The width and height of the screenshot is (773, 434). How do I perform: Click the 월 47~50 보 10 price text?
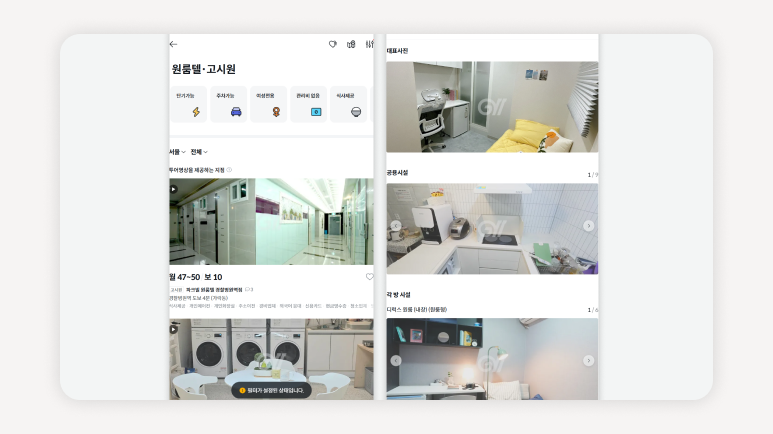[x=196, y=277]
